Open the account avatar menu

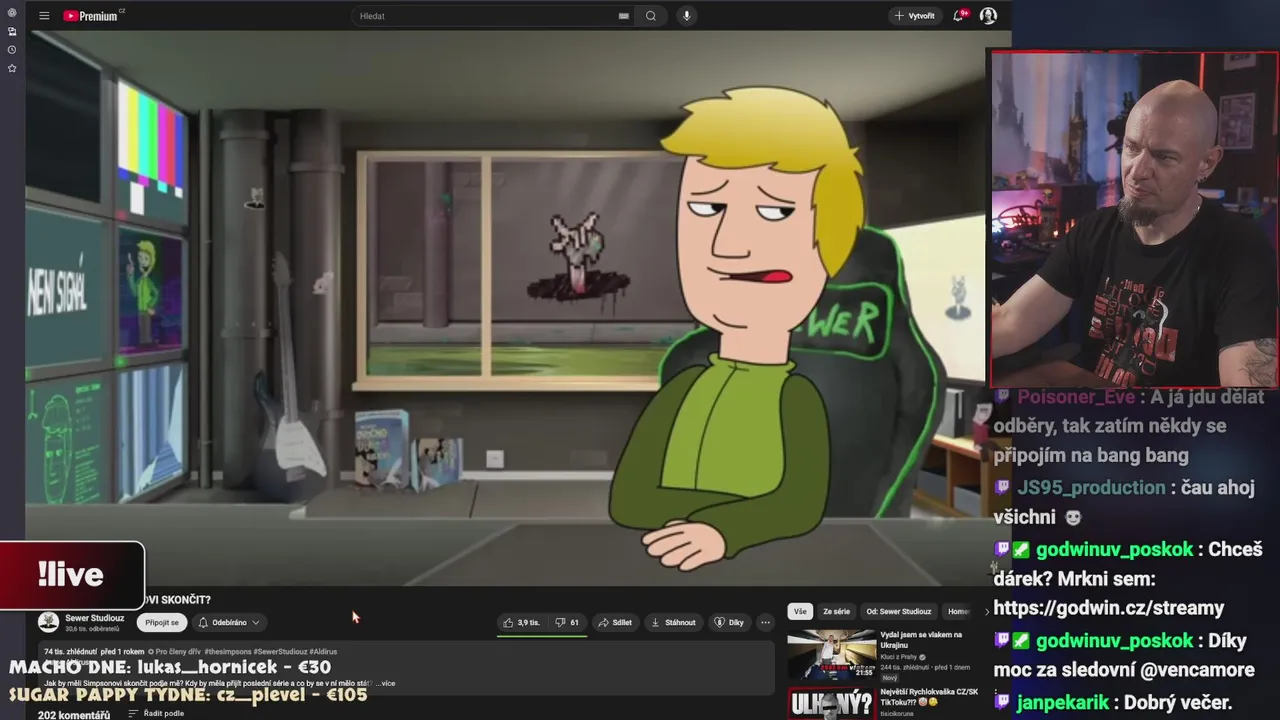pyautogui.click(x=988, y=16)
